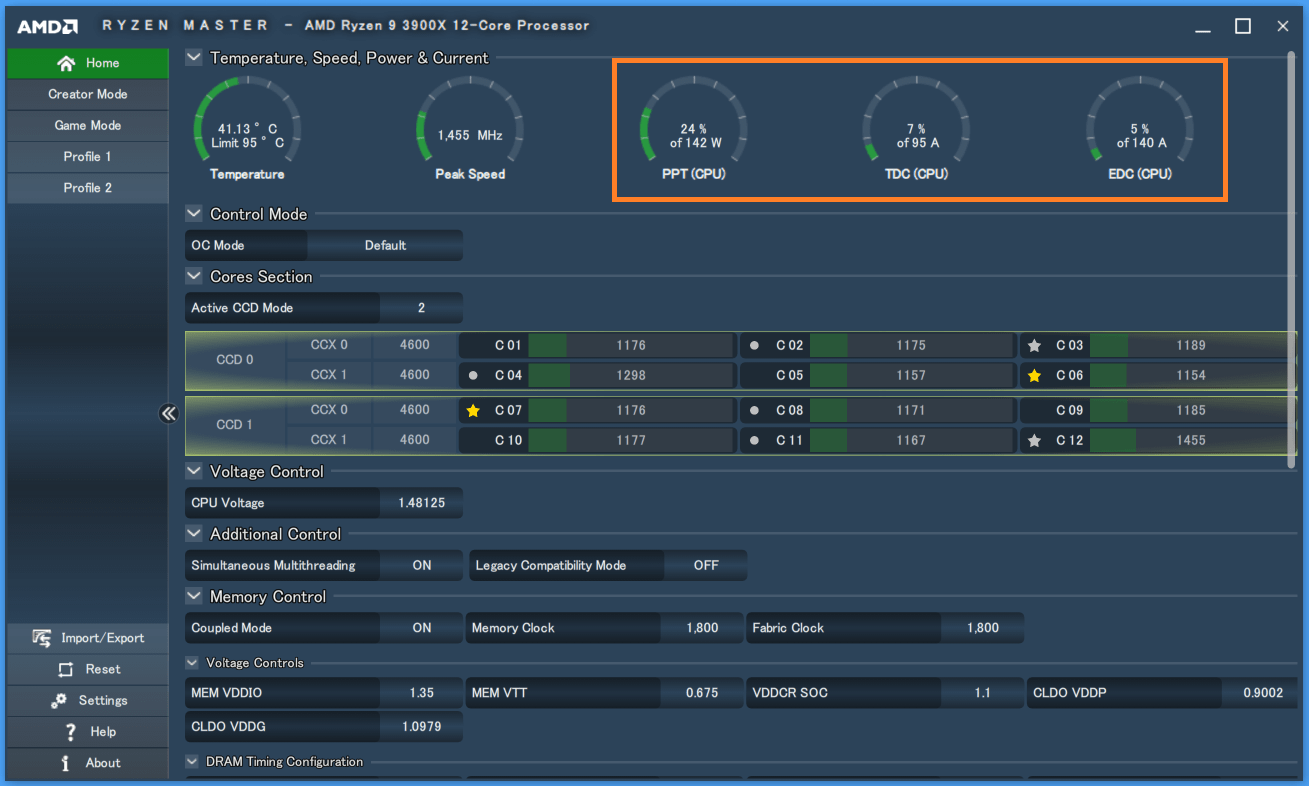The width and height of the screenshot is (1309, 786).
Task: Collapse the DRAM Timing Configuration subsection
Action: pyautogui.click(x=192, y=762)
